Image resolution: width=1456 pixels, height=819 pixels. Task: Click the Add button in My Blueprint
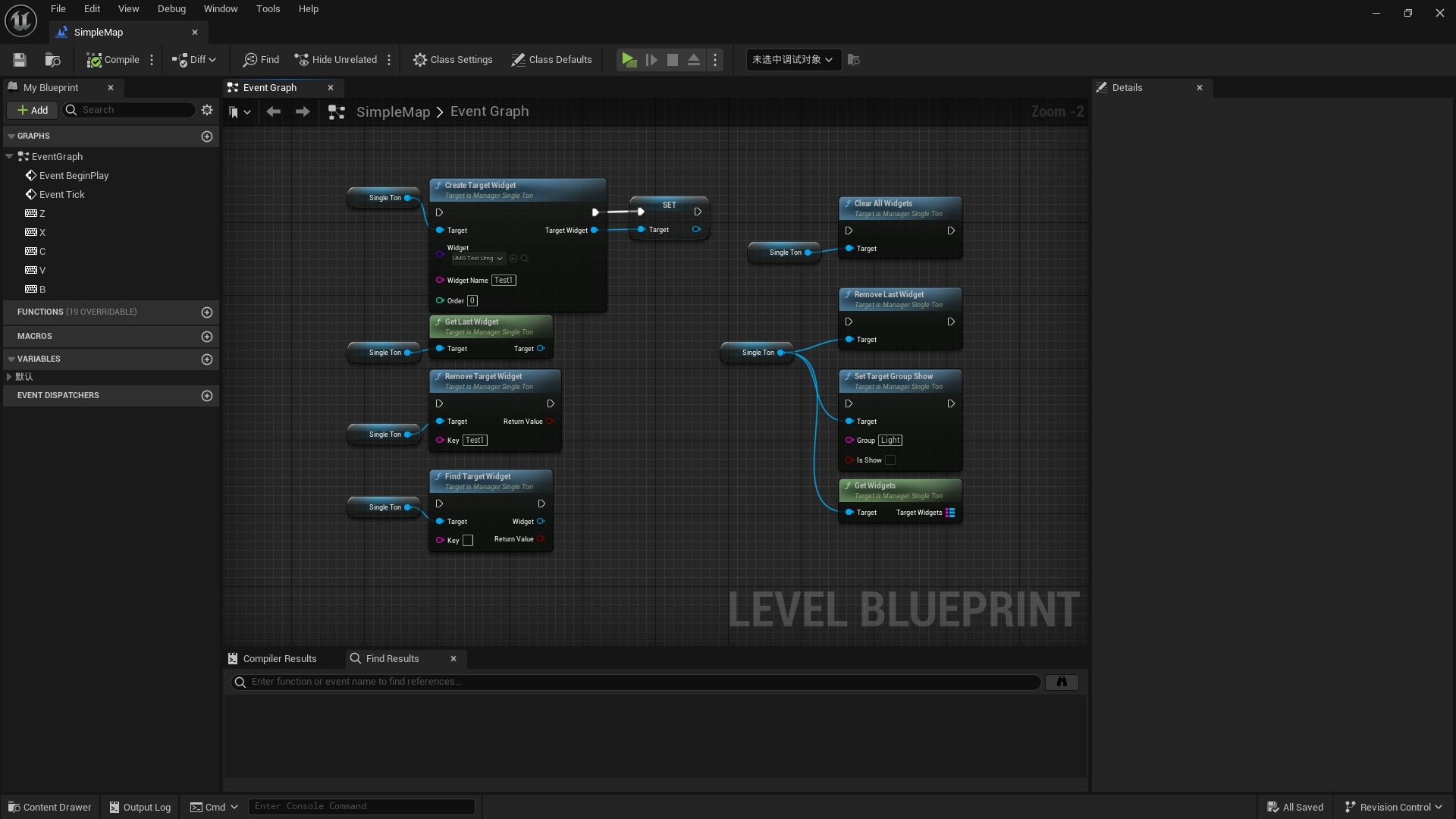pos(33,110)
